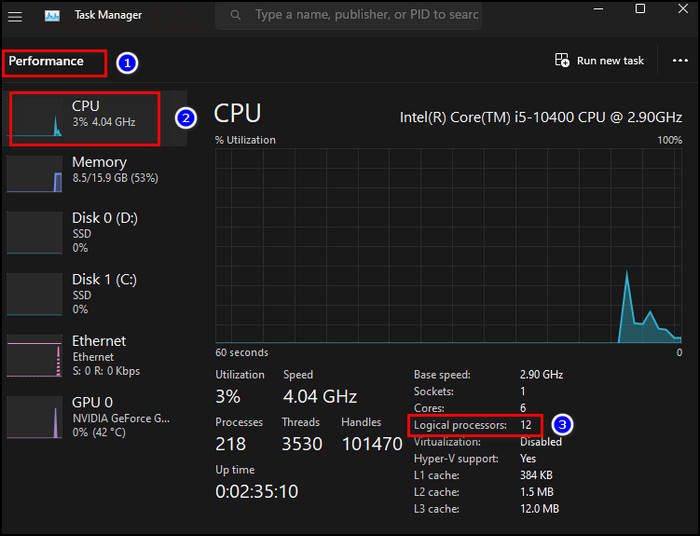Viewport: 700px width, 536px height.
Task: Click the 60 seconds graph label
Action: pos(242,353)
